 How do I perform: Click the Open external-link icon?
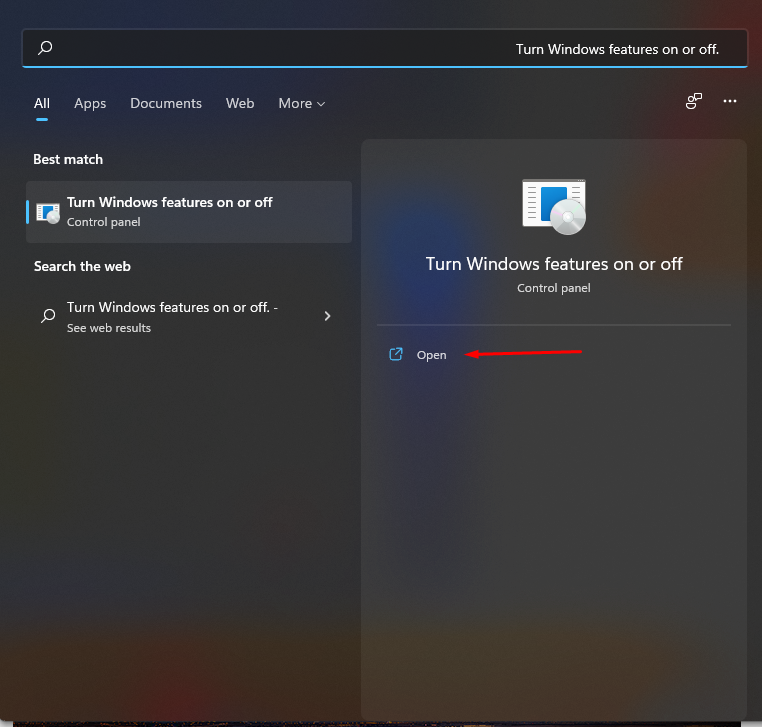(396, 354)
